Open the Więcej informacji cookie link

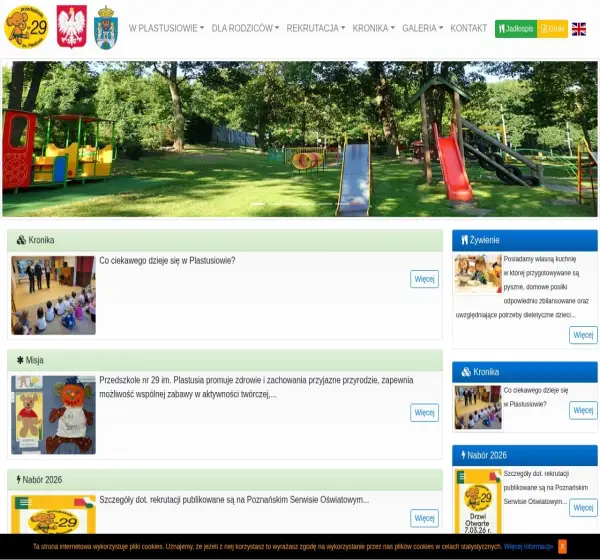[x=528, y=547]
